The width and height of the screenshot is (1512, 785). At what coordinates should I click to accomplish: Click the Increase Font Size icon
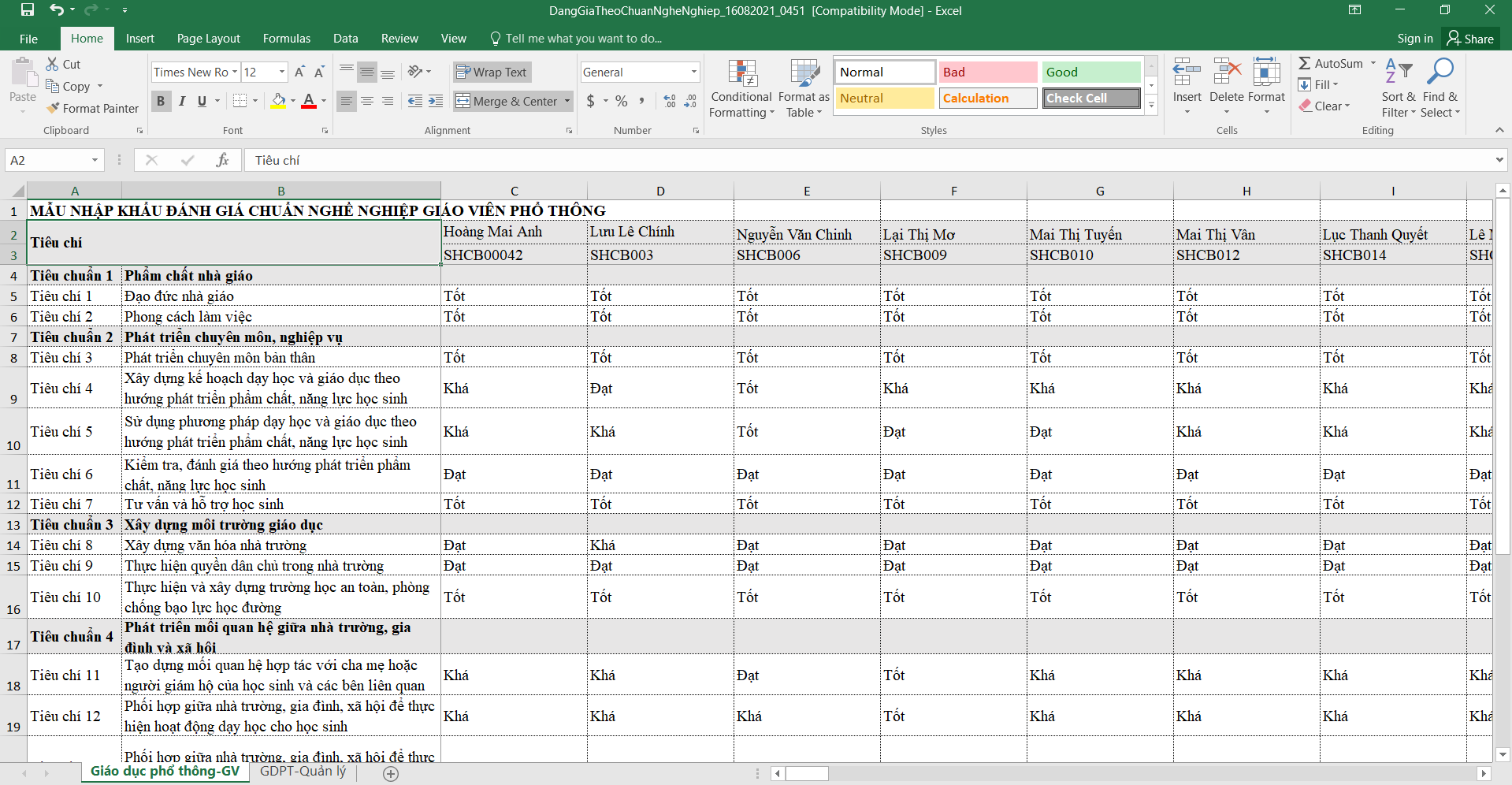[x=299, y=73]
